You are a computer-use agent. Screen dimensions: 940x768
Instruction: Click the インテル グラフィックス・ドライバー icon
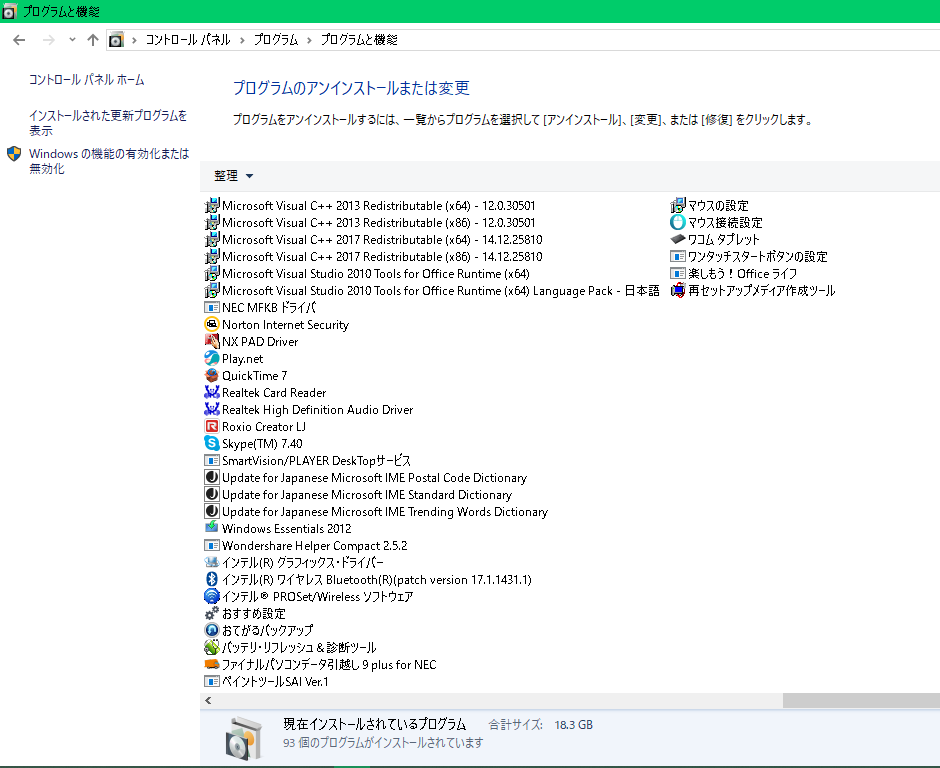click(212, 562)
